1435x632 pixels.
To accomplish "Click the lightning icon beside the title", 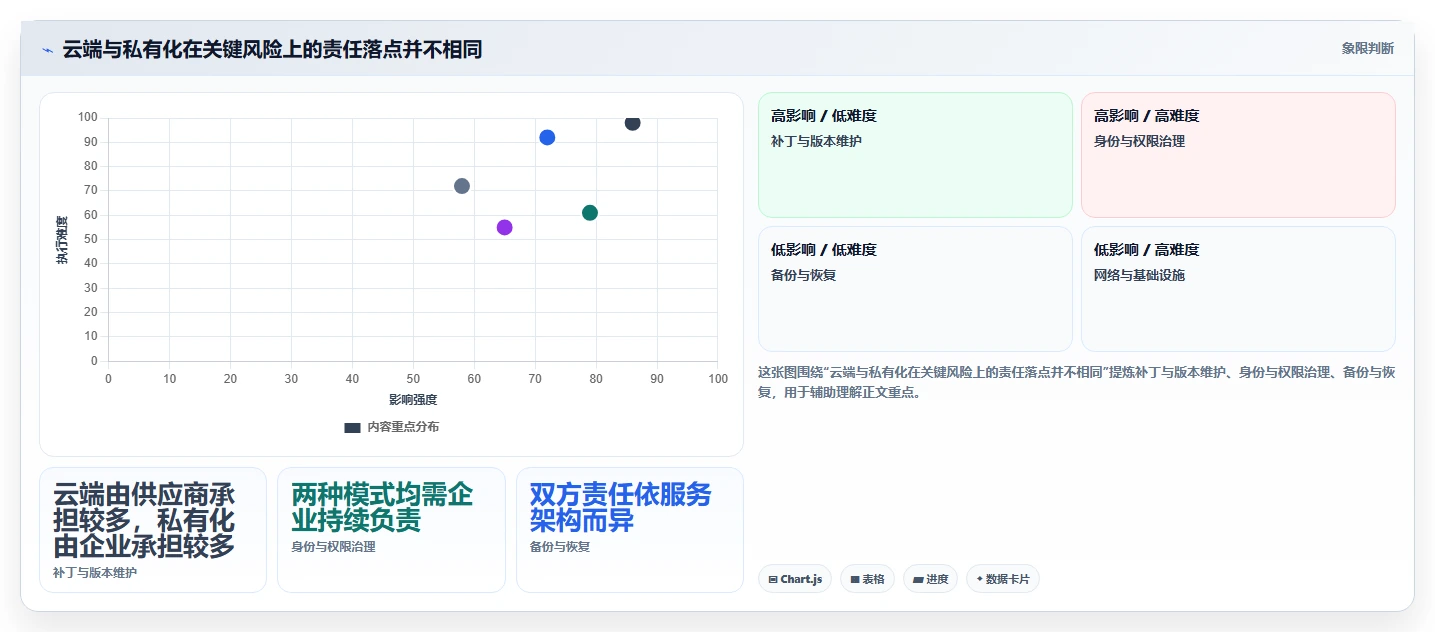I will pyautogui.click(x=47, y=50).
